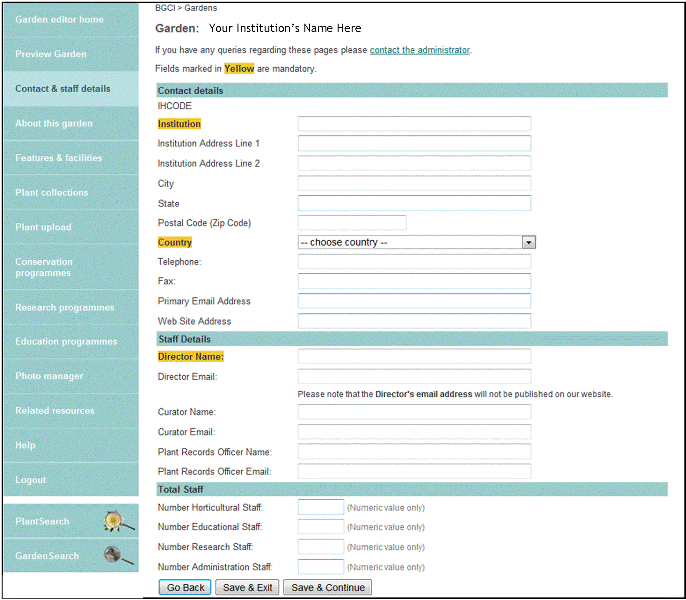Focus Primary Email Address field

click(414, 301)
